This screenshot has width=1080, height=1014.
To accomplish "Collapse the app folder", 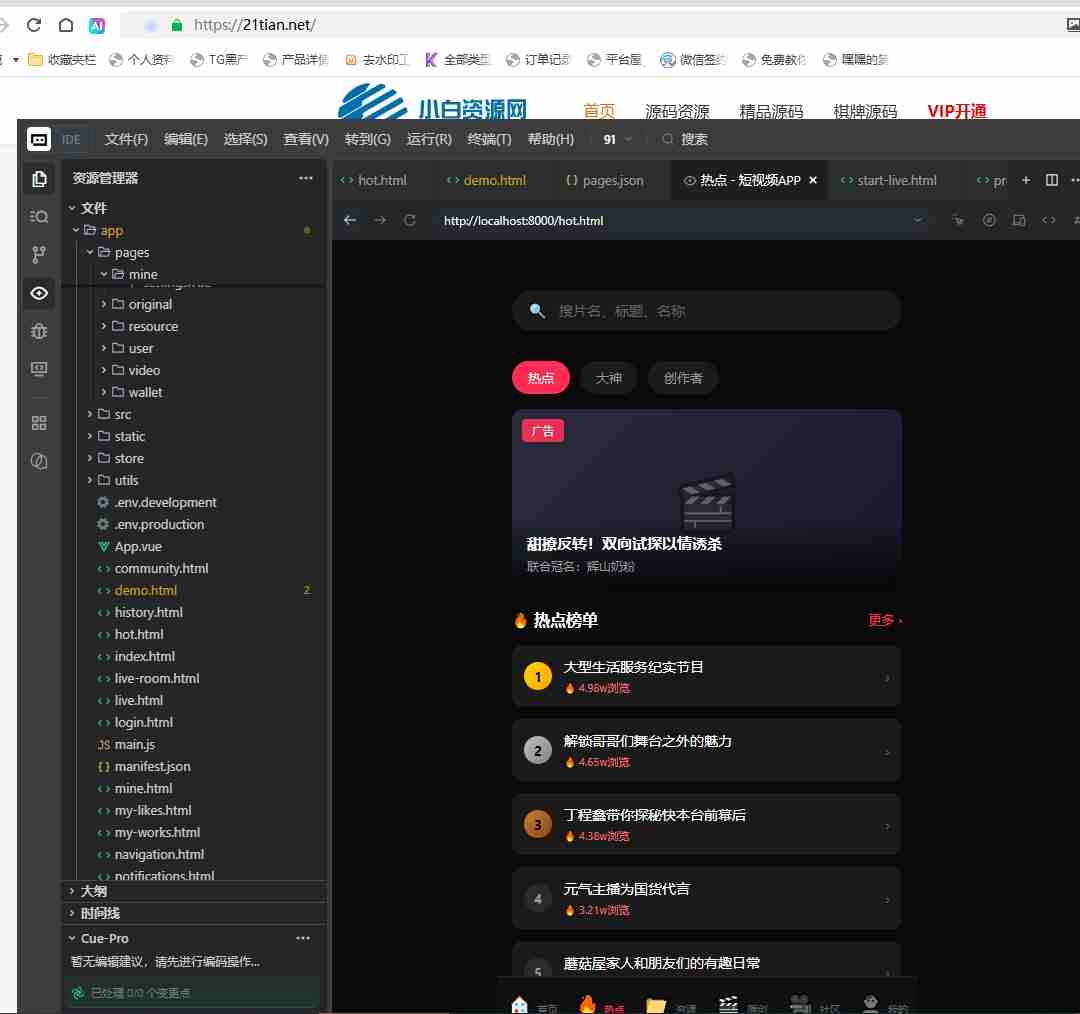I will tap(76, 230).
